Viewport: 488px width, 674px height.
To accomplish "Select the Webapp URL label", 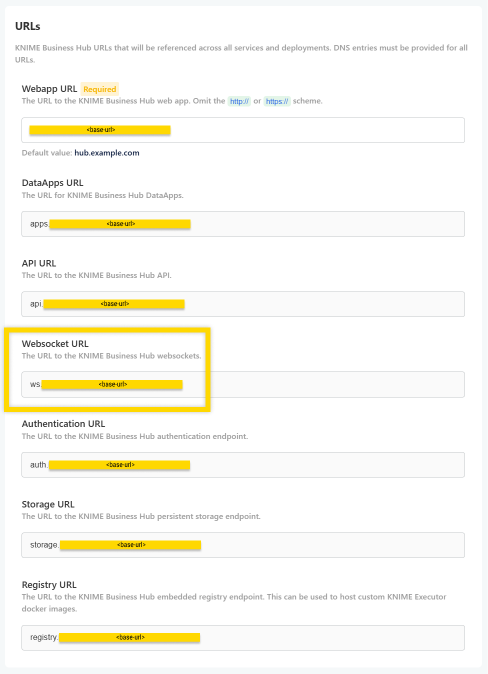I will tap(49, 89).
